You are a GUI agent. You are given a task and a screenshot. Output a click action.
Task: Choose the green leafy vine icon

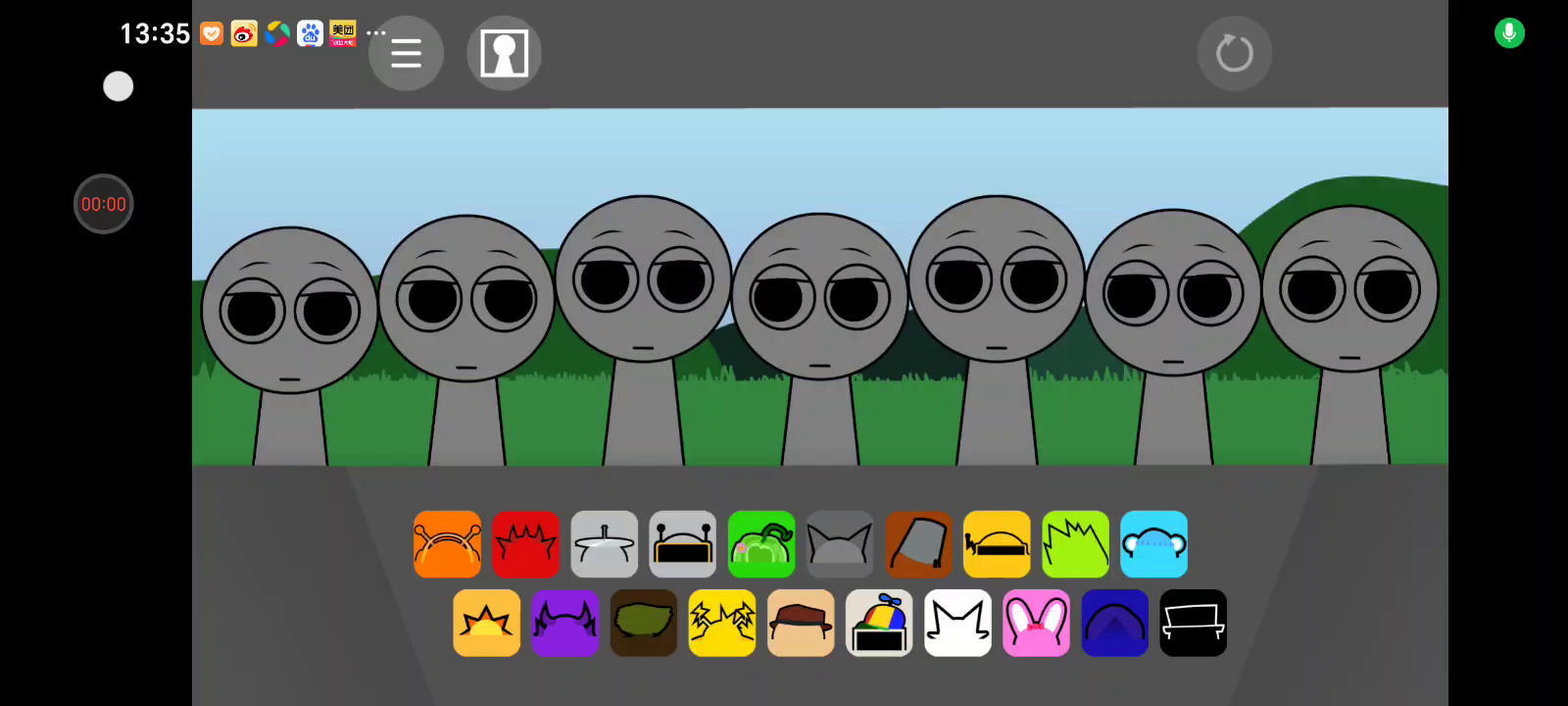[761, 544]
